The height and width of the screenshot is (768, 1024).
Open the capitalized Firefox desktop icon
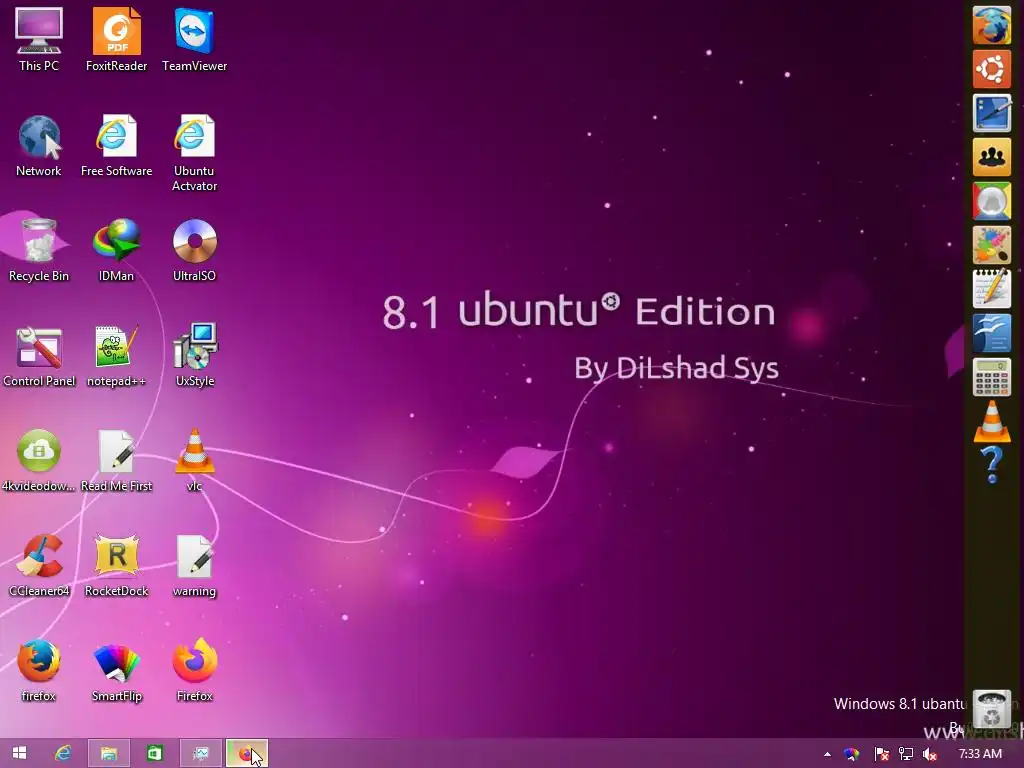pyautogui.click(x=194, y=671)
